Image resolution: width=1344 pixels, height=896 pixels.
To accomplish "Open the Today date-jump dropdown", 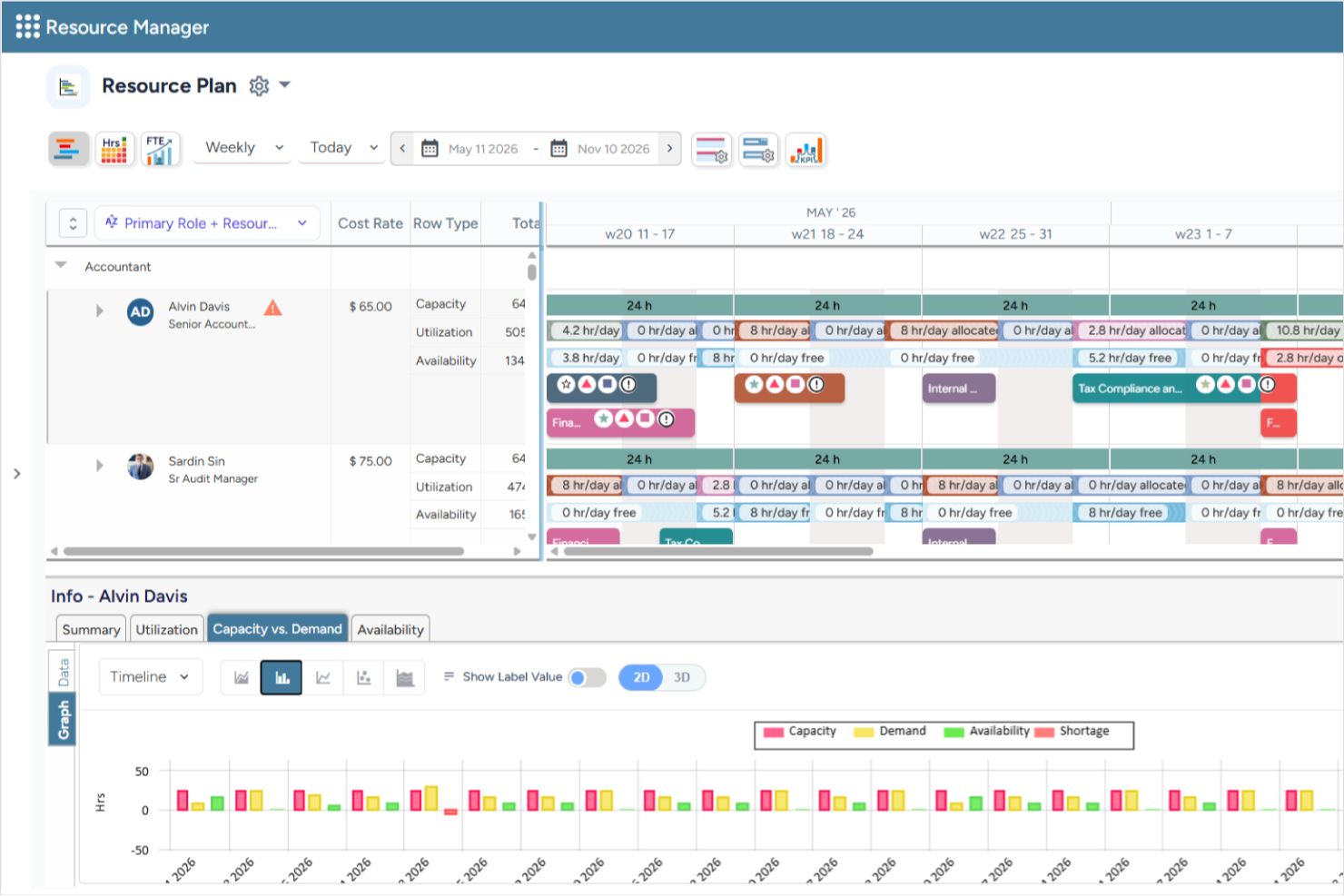I will tap(343, 148).
